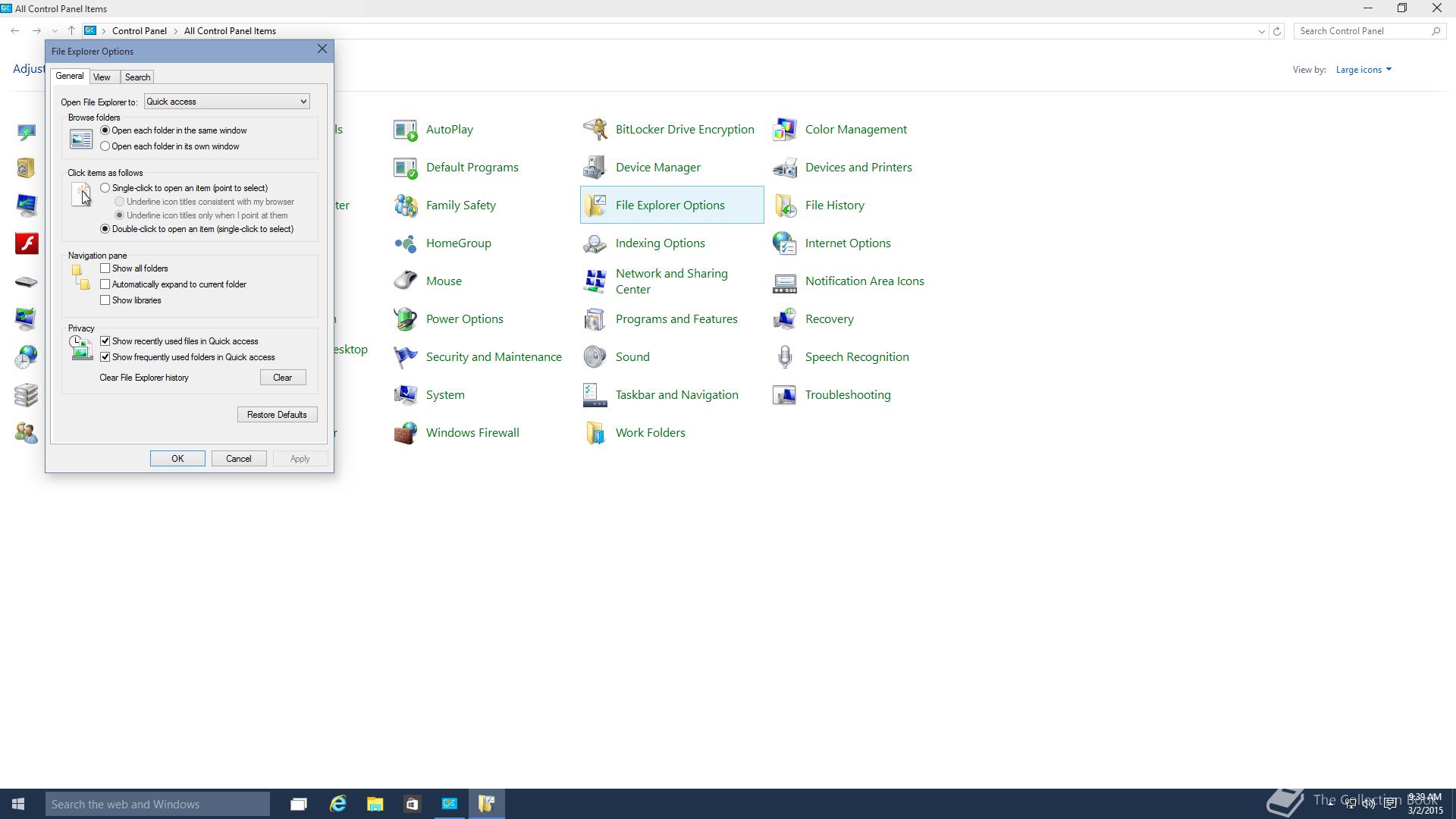Open Taskbar and Navigation icon
The width and height of the screenshot is (1456, 819).
(x=595, y=395)
